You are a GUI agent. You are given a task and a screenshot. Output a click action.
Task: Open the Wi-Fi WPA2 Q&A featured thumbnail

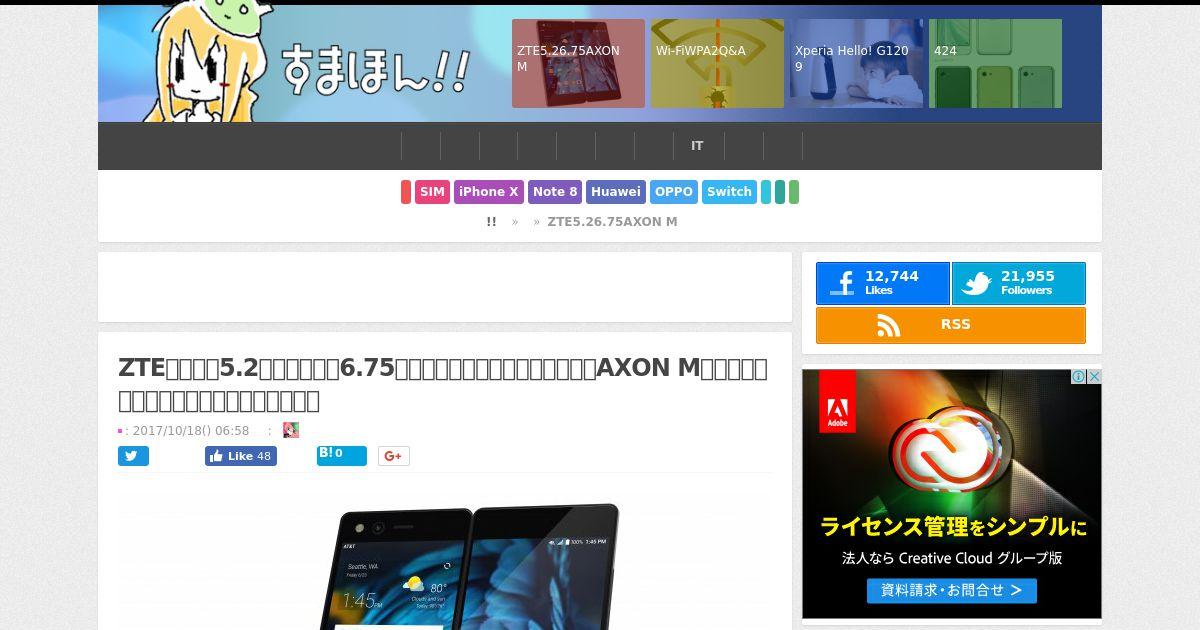click(717, 63)
